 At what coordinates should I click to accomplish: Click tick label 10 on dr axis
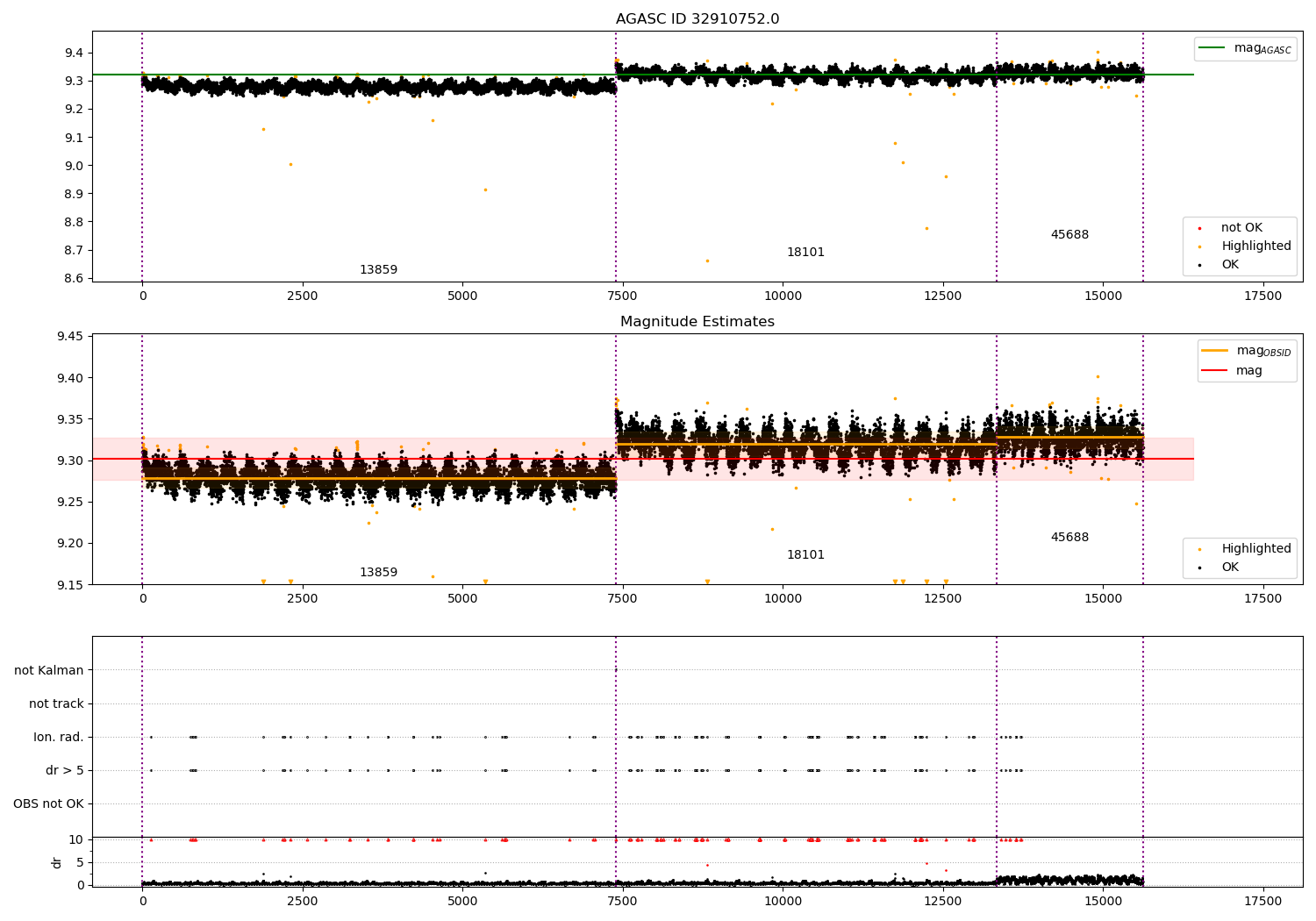point(76,840)
